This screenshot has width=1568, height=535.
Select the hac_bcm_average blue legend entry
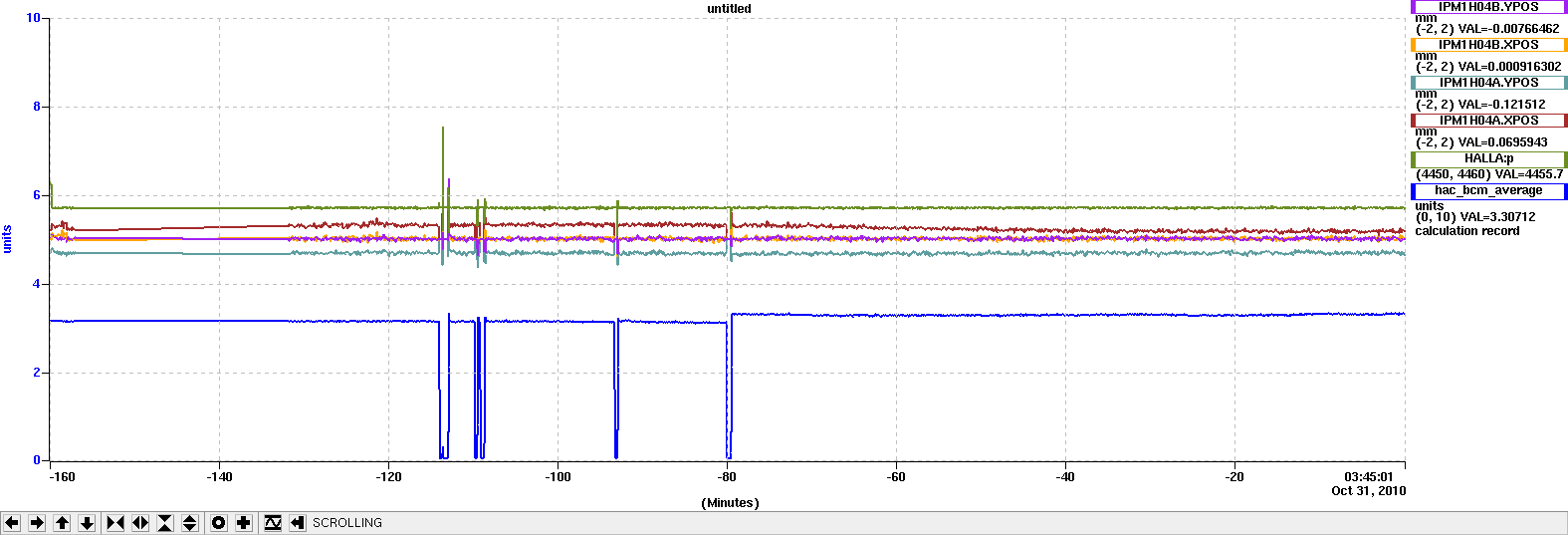(1488, 191)
